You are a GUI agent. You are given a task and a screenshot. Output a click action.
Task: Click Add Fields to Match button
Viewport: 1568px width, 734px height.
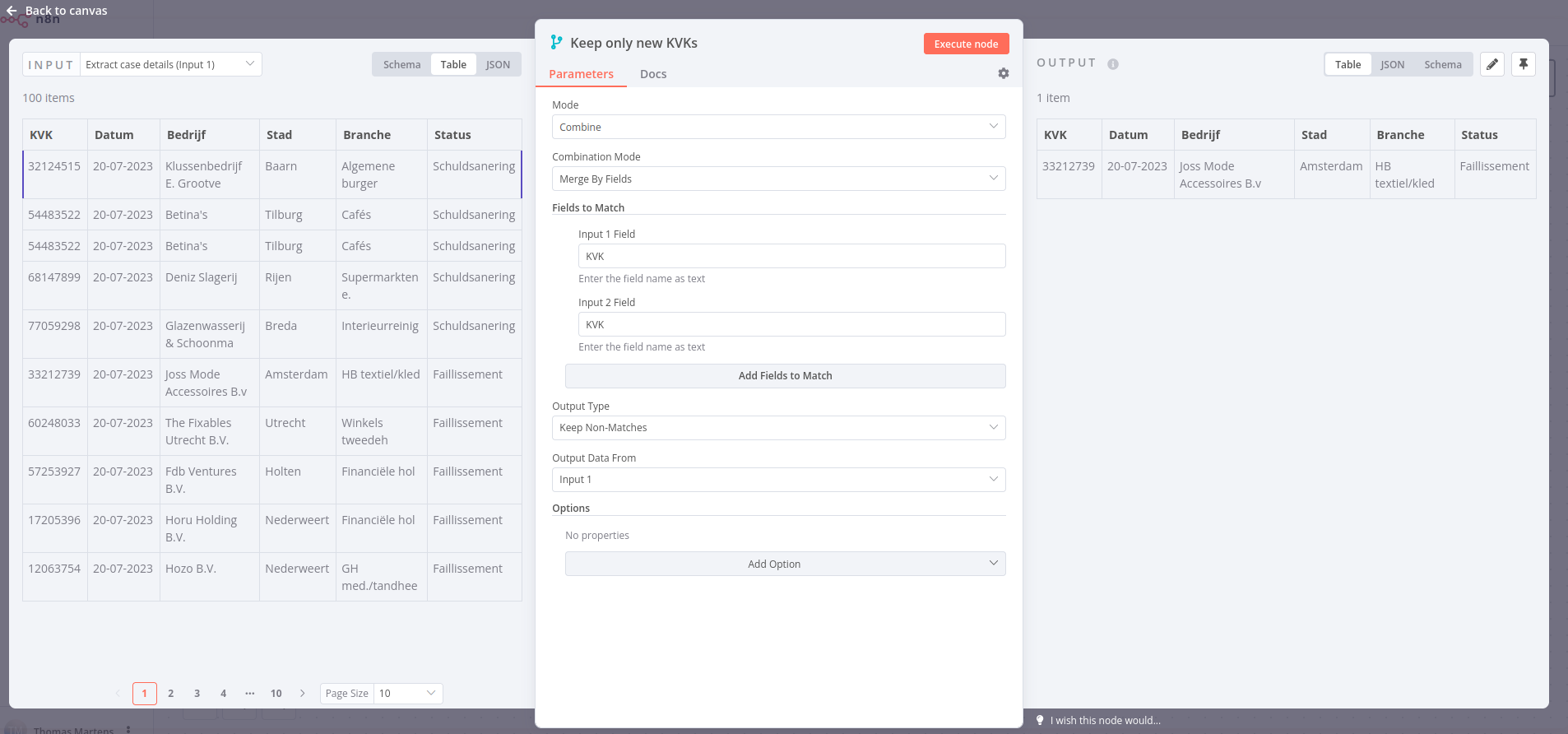pyautogui.click(x=785, y=376)
